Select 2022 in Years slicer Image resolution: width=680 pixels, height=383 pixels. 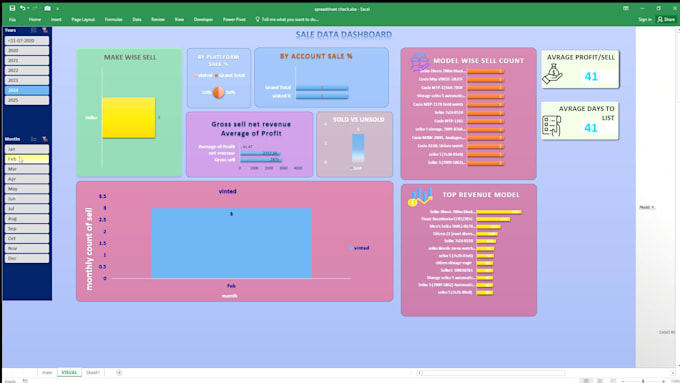click(x=27, y=70)
